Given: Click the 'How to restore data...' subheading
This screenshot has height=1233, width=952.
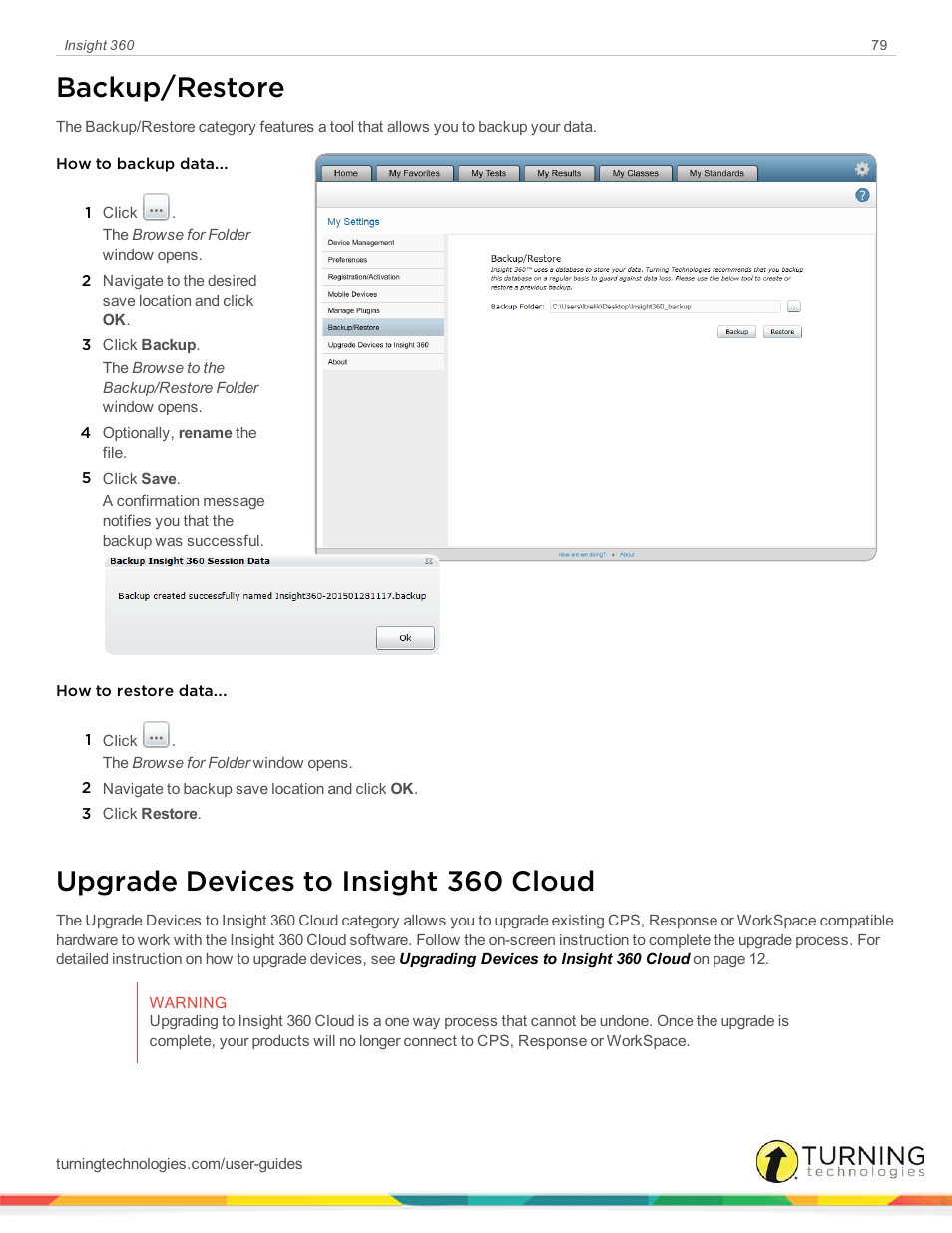Looking at the screenshot, I should (x=142, y=691).
